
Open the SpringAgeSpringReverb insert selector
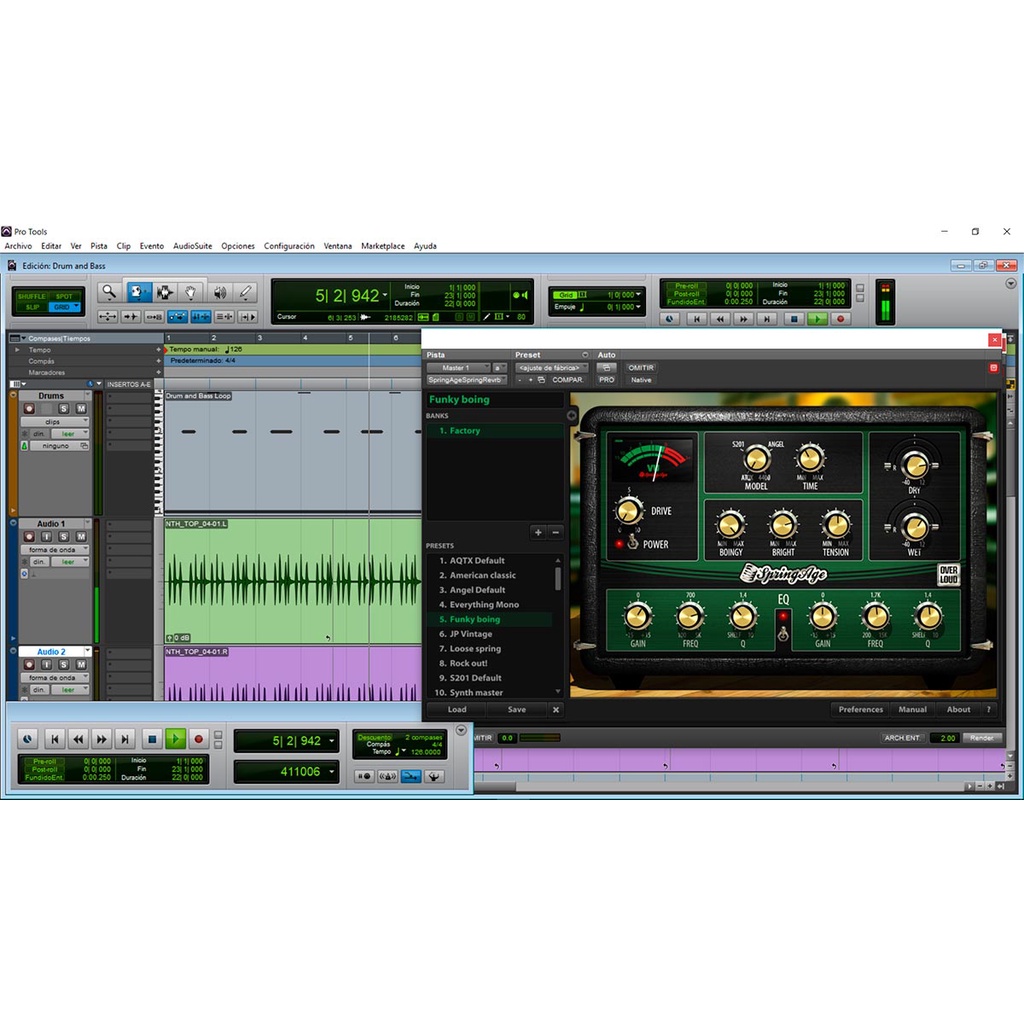466,379
